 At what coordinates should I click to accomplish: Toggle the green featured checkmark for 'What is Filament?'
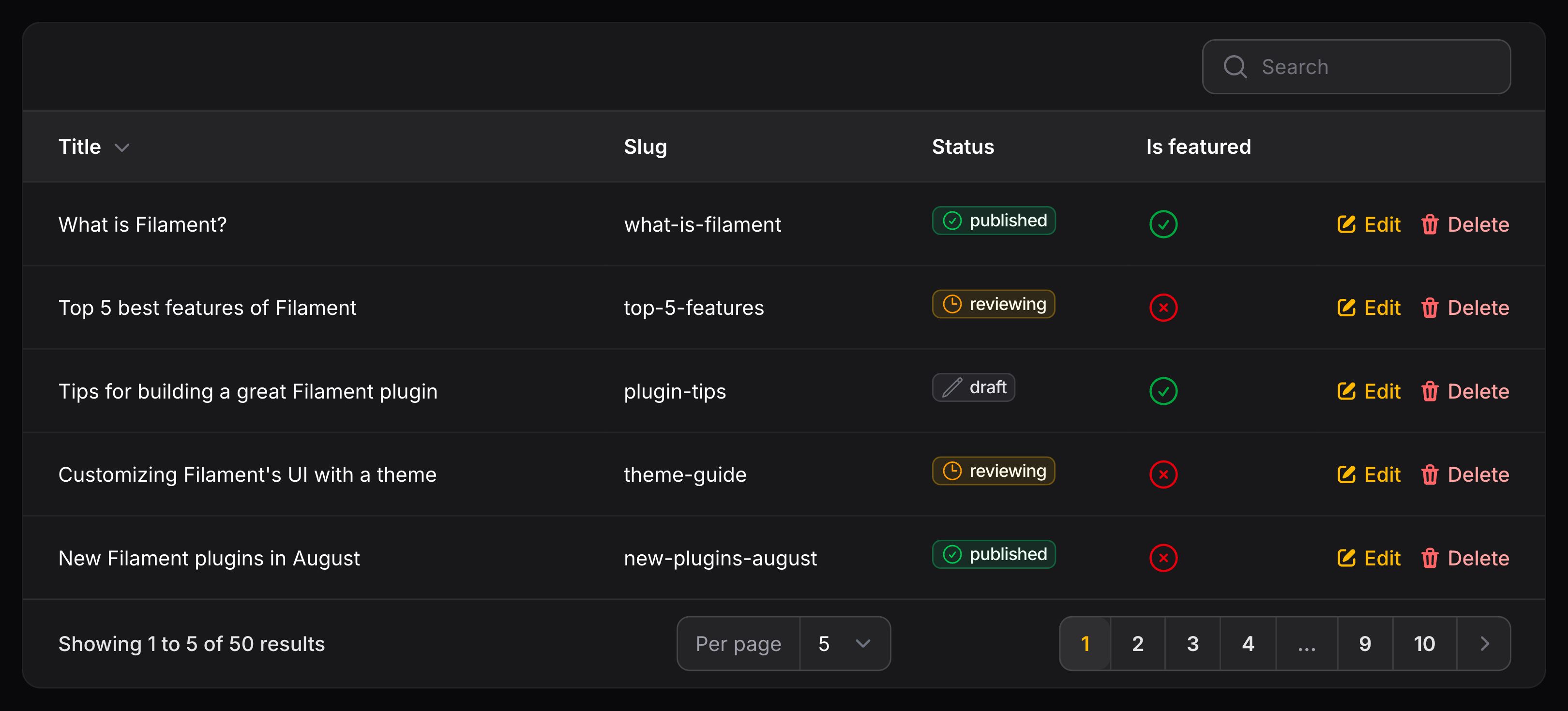[1162, 224]
